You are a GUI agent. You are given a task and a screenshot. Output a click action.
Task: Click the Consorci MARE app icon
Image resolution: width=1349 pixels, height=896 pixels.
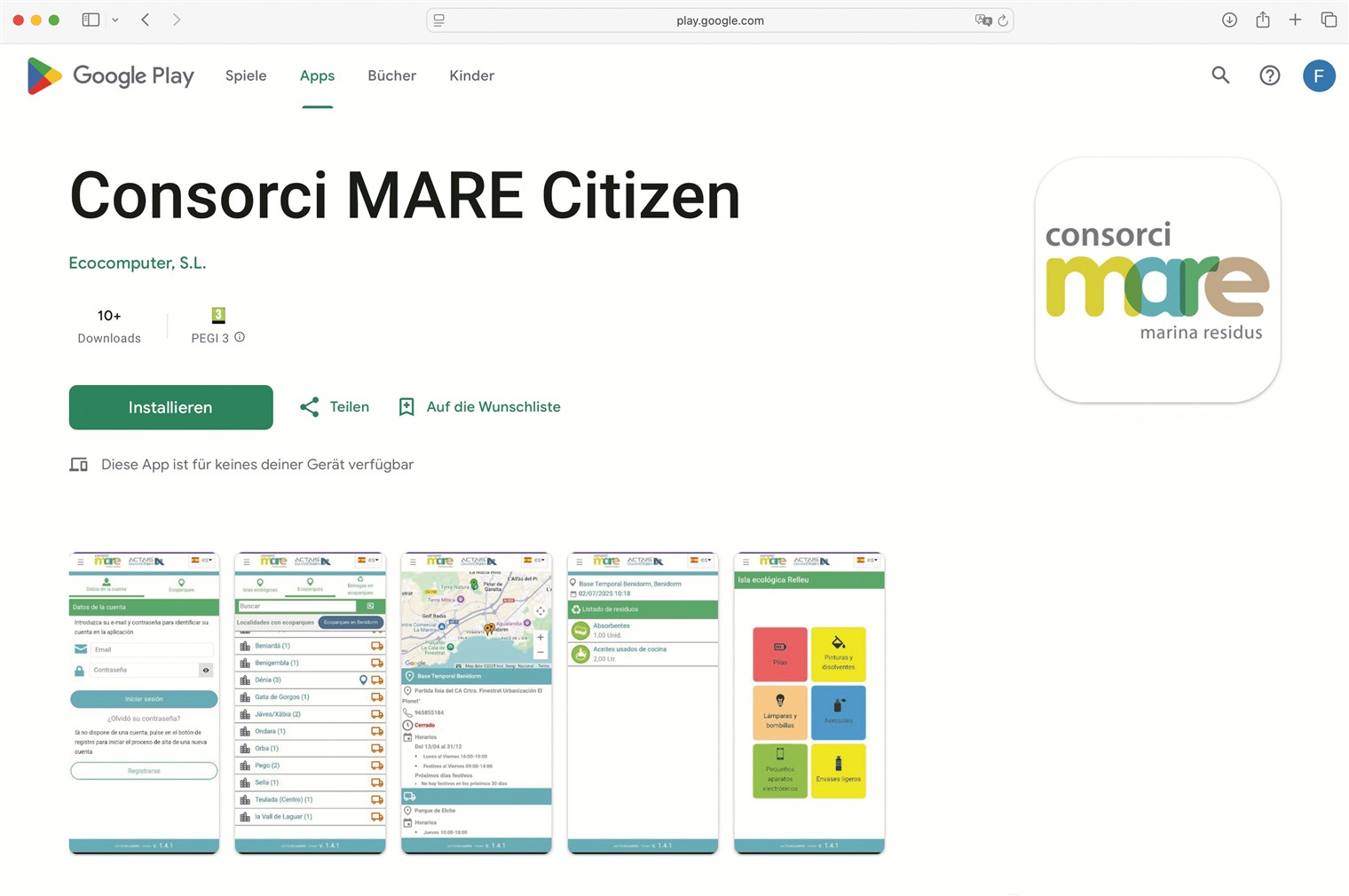[x=1157, y=280]
